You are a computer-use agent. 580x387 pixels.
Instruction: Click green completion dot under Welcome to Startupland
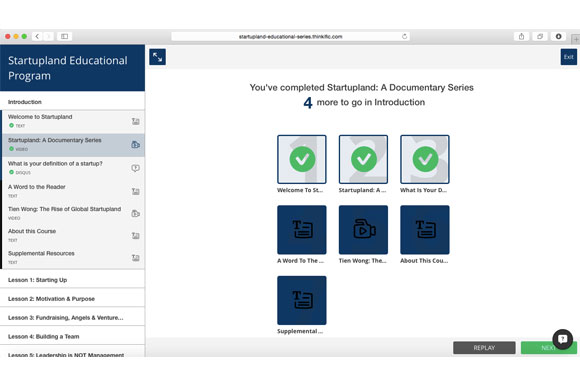[11, 125]
